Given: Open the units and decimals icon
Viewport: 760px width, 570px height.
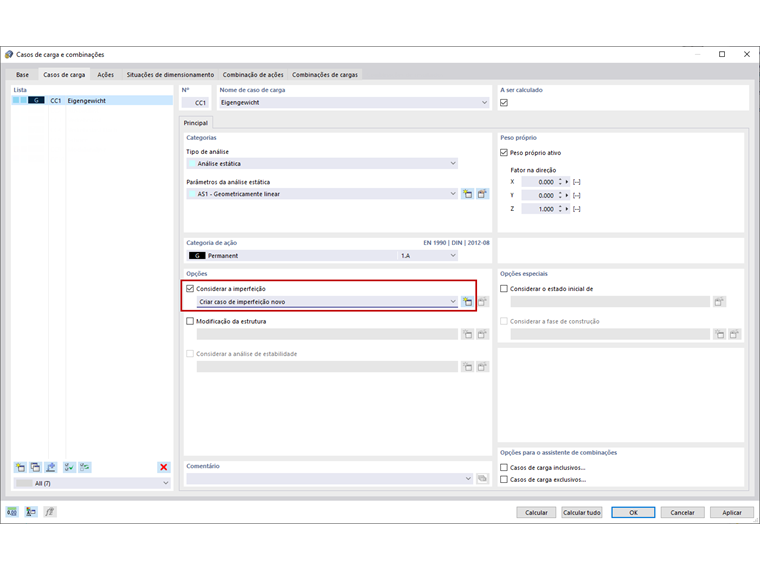Looking at the screenshot, I should tap(12, 512).
